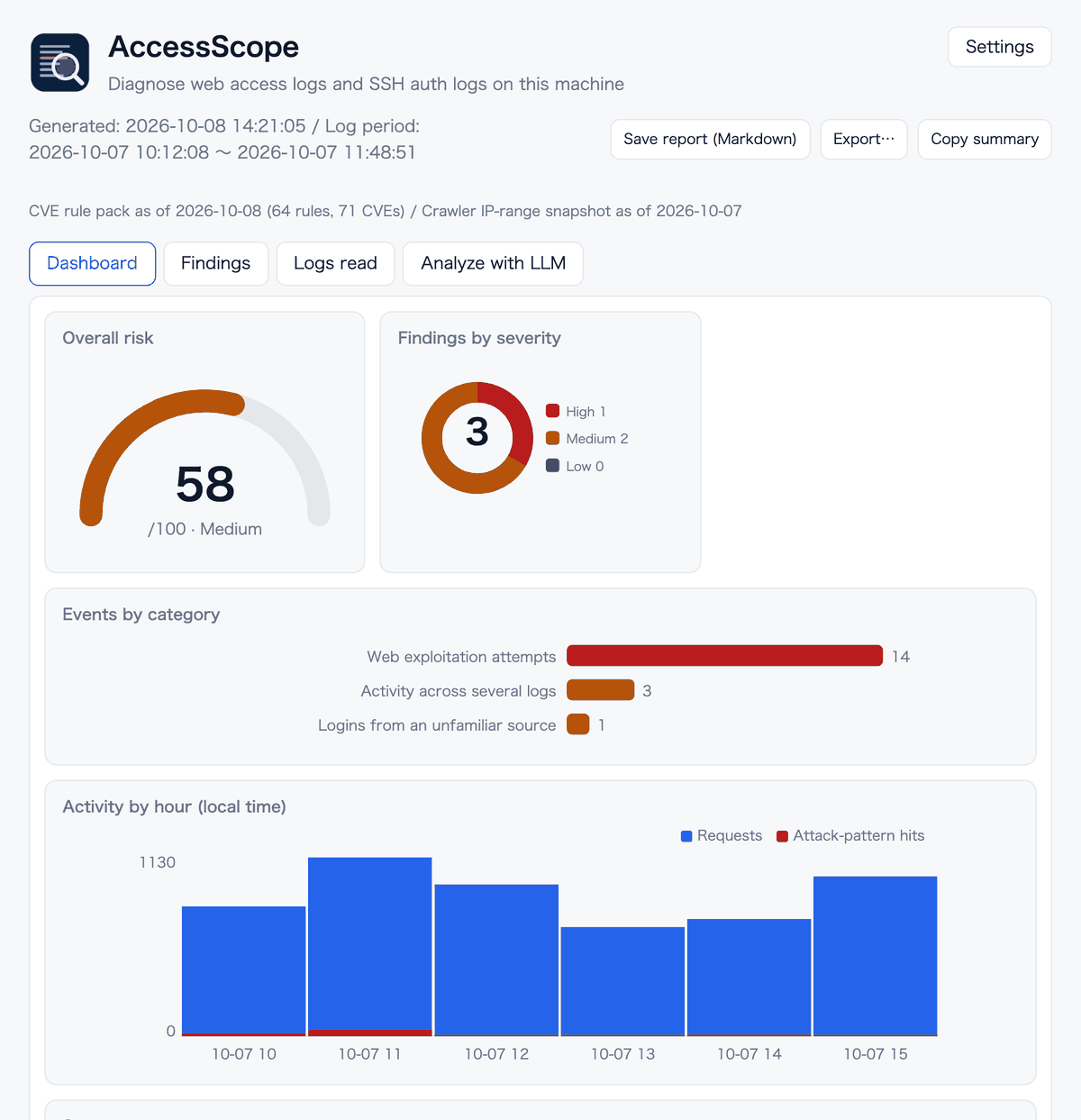The width and height of the screenshot is (1081, 1120).
Task: Click the 'Generated: 2026-10-08 14:21:05' text
Action: (168, 126)
